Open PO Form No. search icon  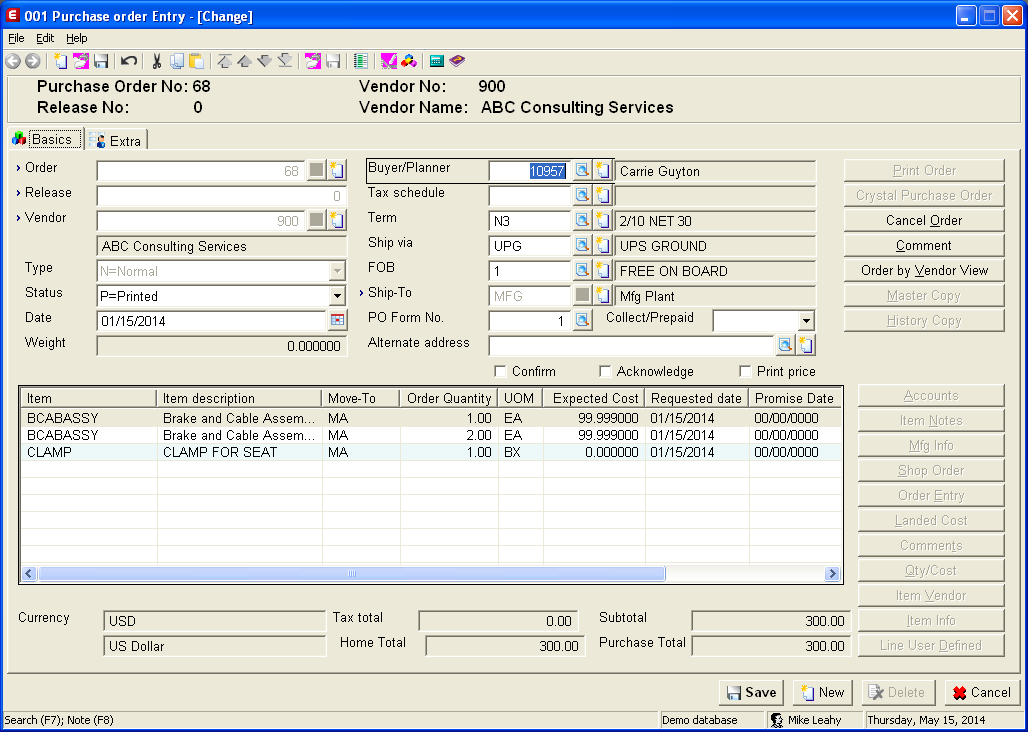582,320
